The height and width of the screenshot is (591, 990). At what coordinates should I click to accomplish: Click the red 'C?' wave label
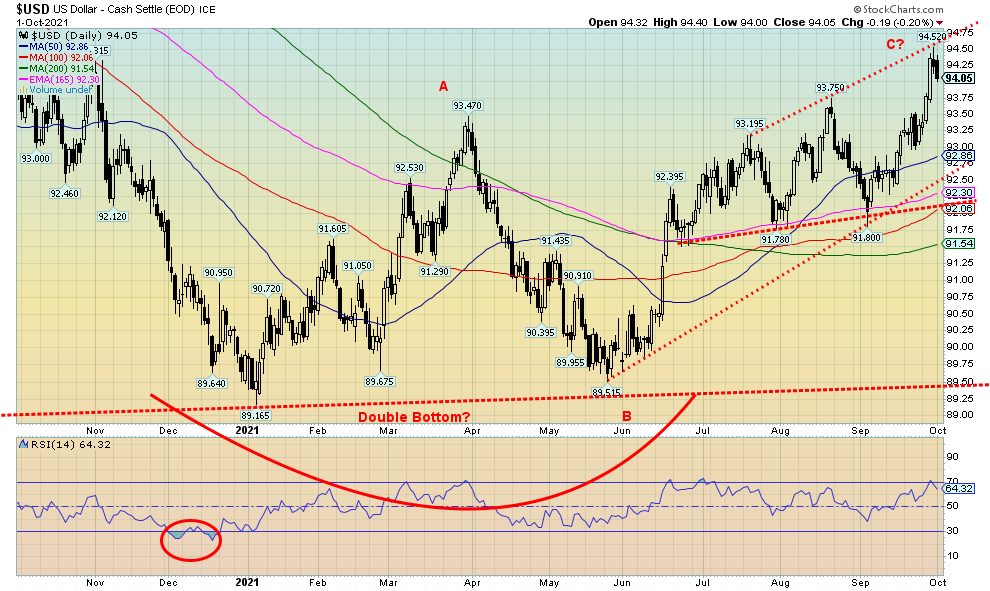[894, 45]
